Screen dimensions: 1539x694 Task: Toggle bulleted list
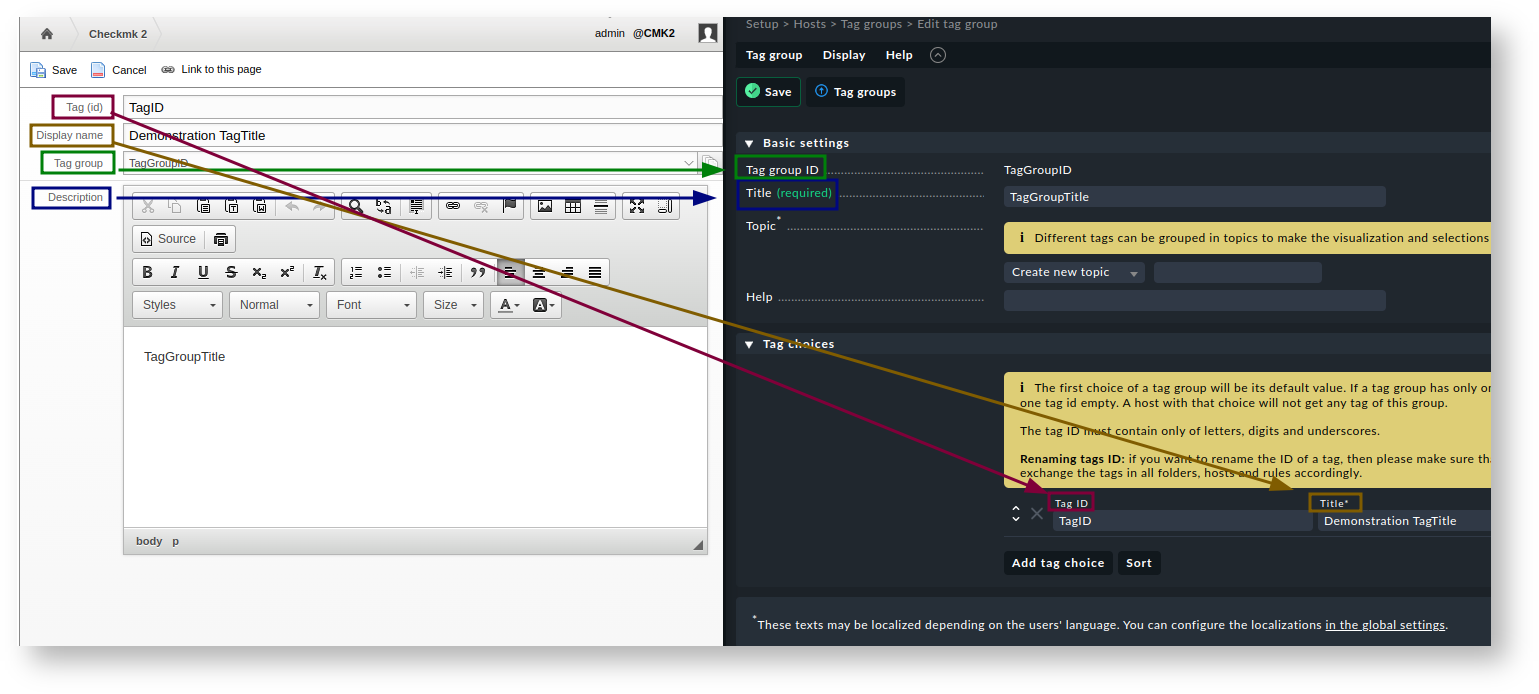(x=384, y=272)
